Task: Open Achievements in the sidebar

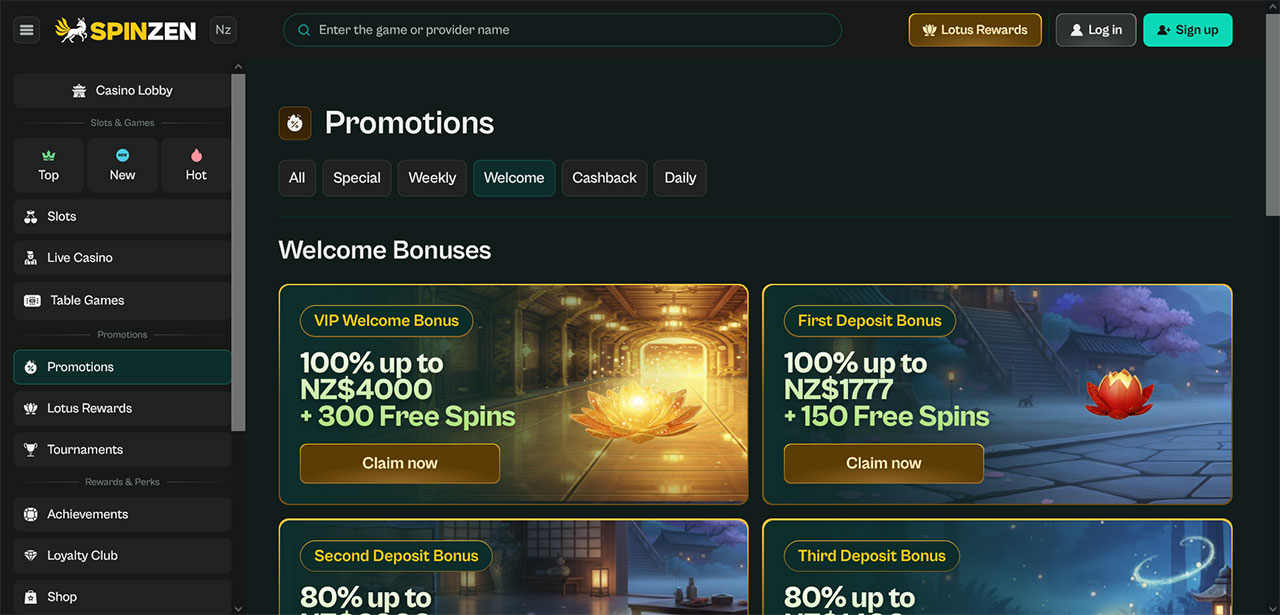Action: point(122,514)
